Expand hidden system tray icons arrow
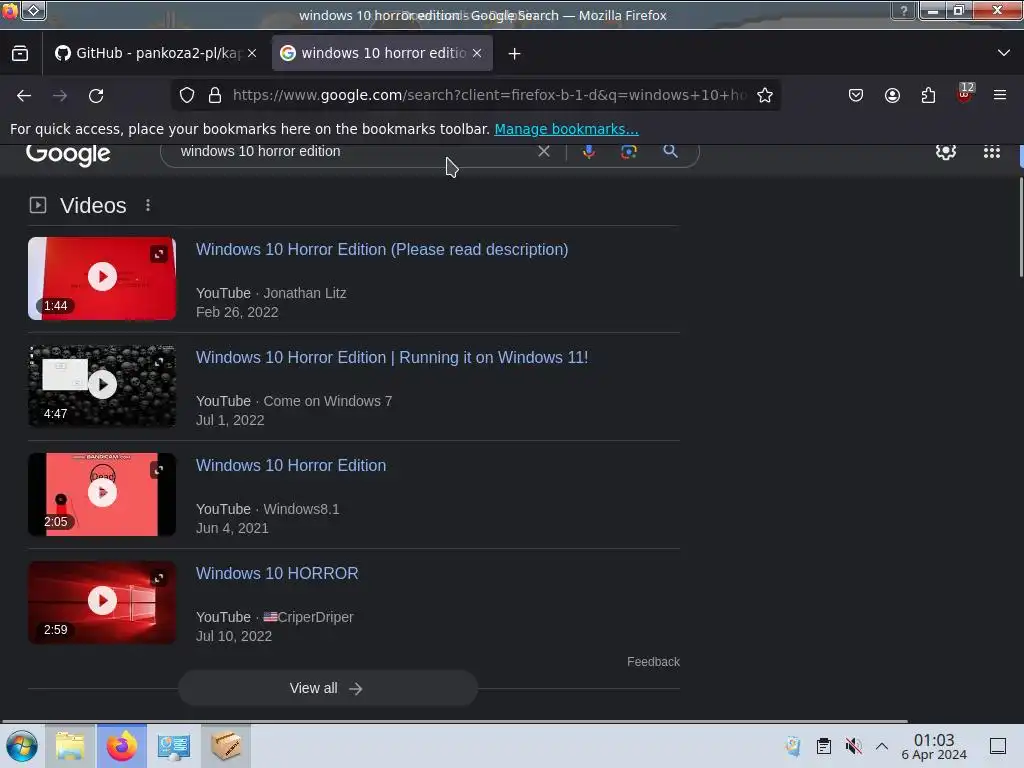The width and height of the screenshot is (1024, 768). click(x=882, y=746)
